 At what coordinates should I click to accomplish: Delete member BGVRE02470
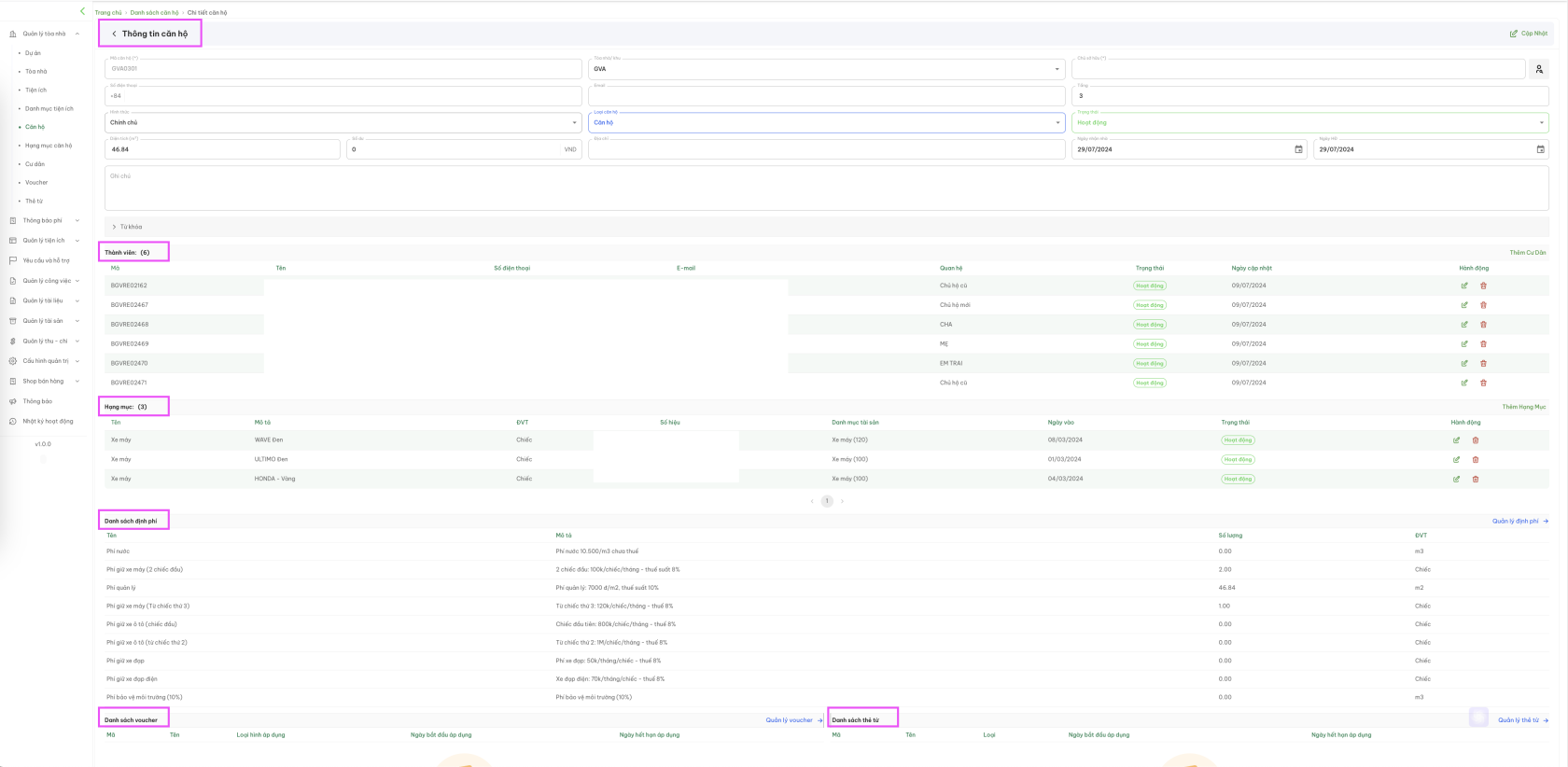[1483, 364]
